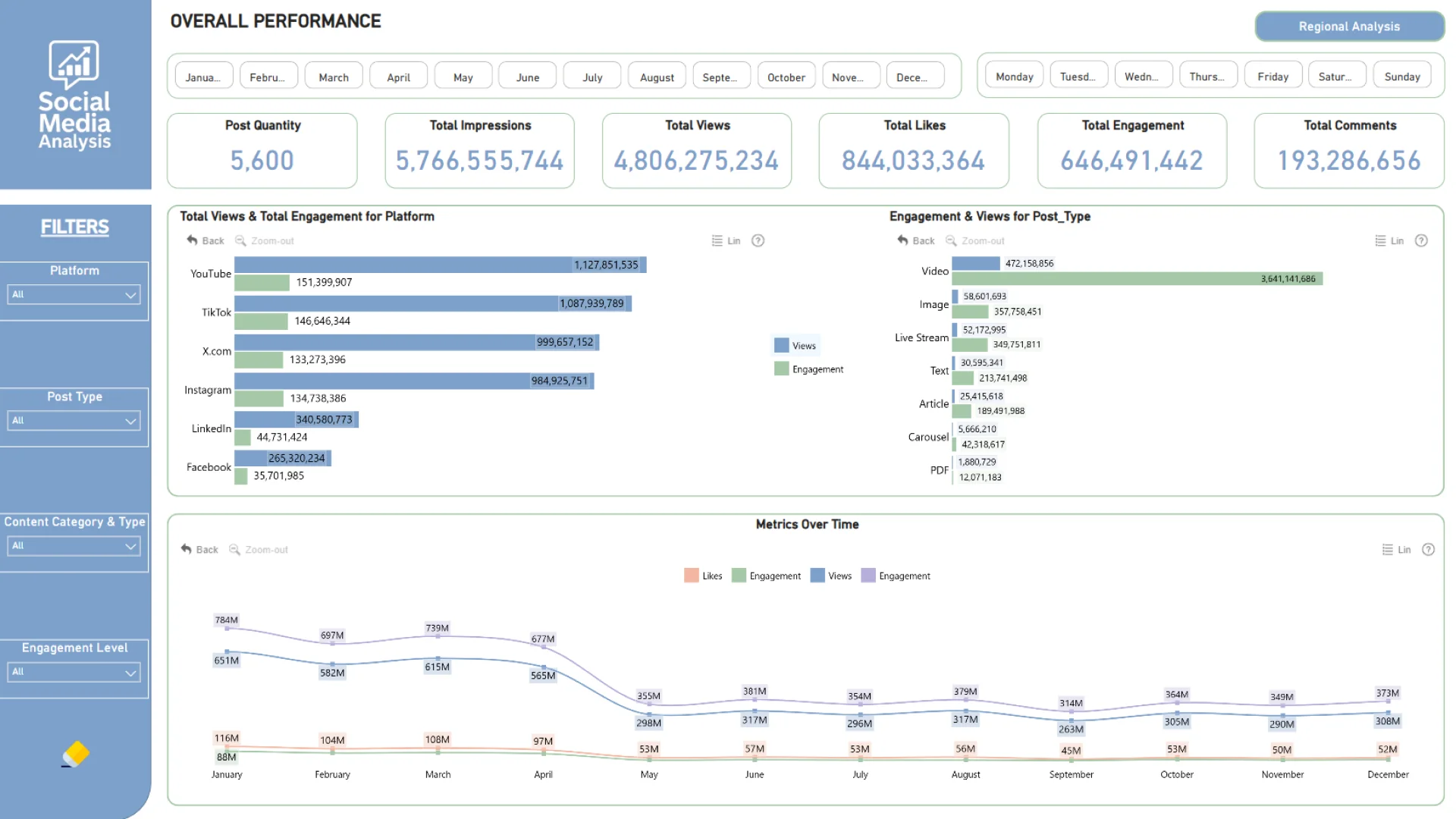Click Back arrow in Platform chart
This screenshot has width=1456, height=819.
click(x=192, y=240)
